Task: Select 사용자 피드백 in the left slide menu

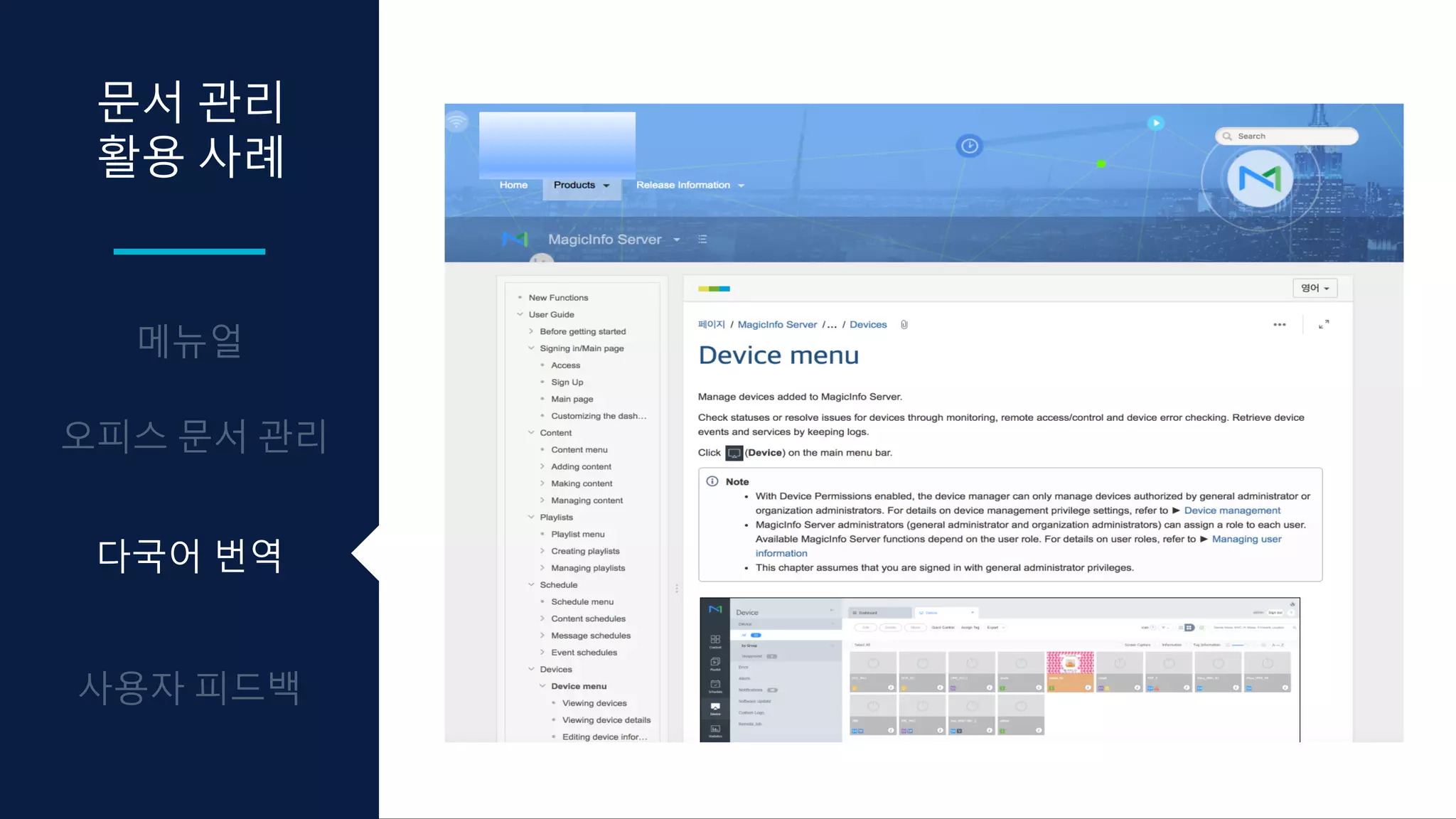Action: coord(189,687)
